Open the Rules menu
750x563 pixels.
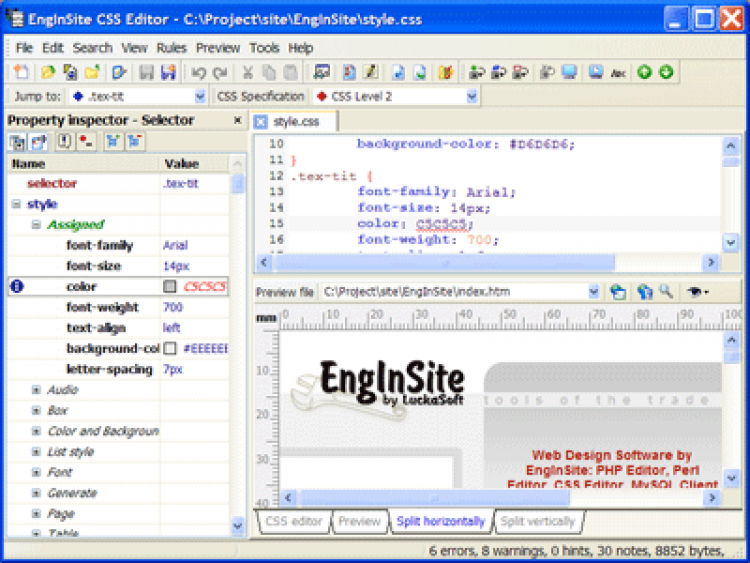[x=171, y=48]
